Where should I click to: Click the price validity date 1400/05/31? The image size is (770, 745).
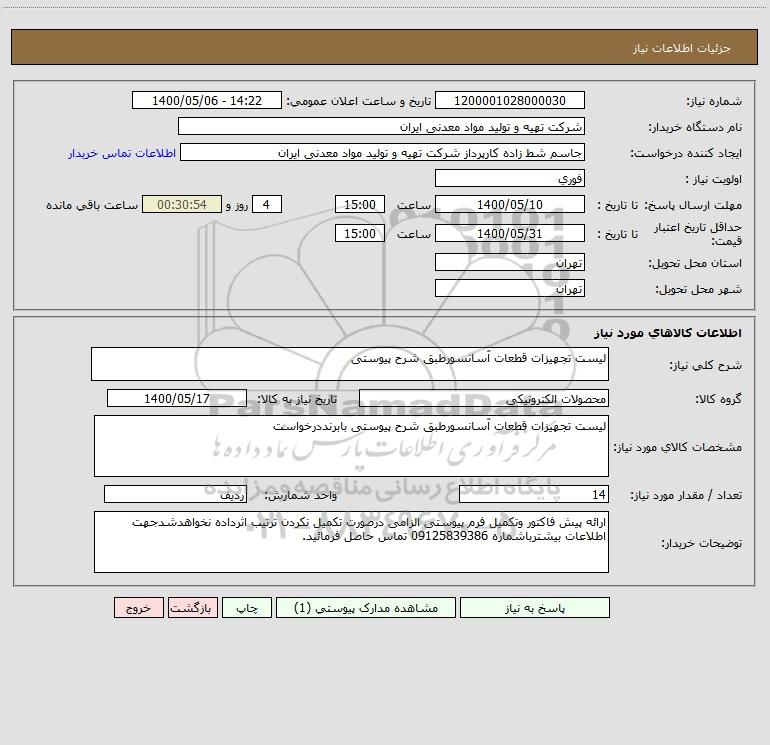coord(510,233)
